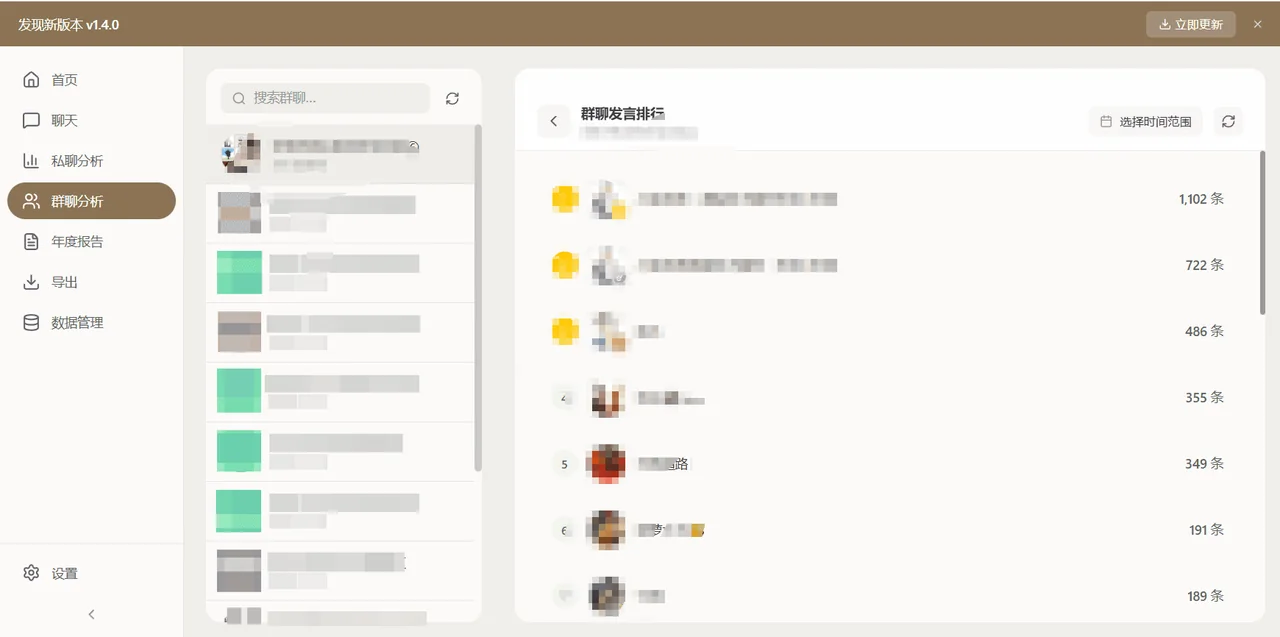Click the gear icon beside 设置
Screen dimensions: 1280x637
31,573
